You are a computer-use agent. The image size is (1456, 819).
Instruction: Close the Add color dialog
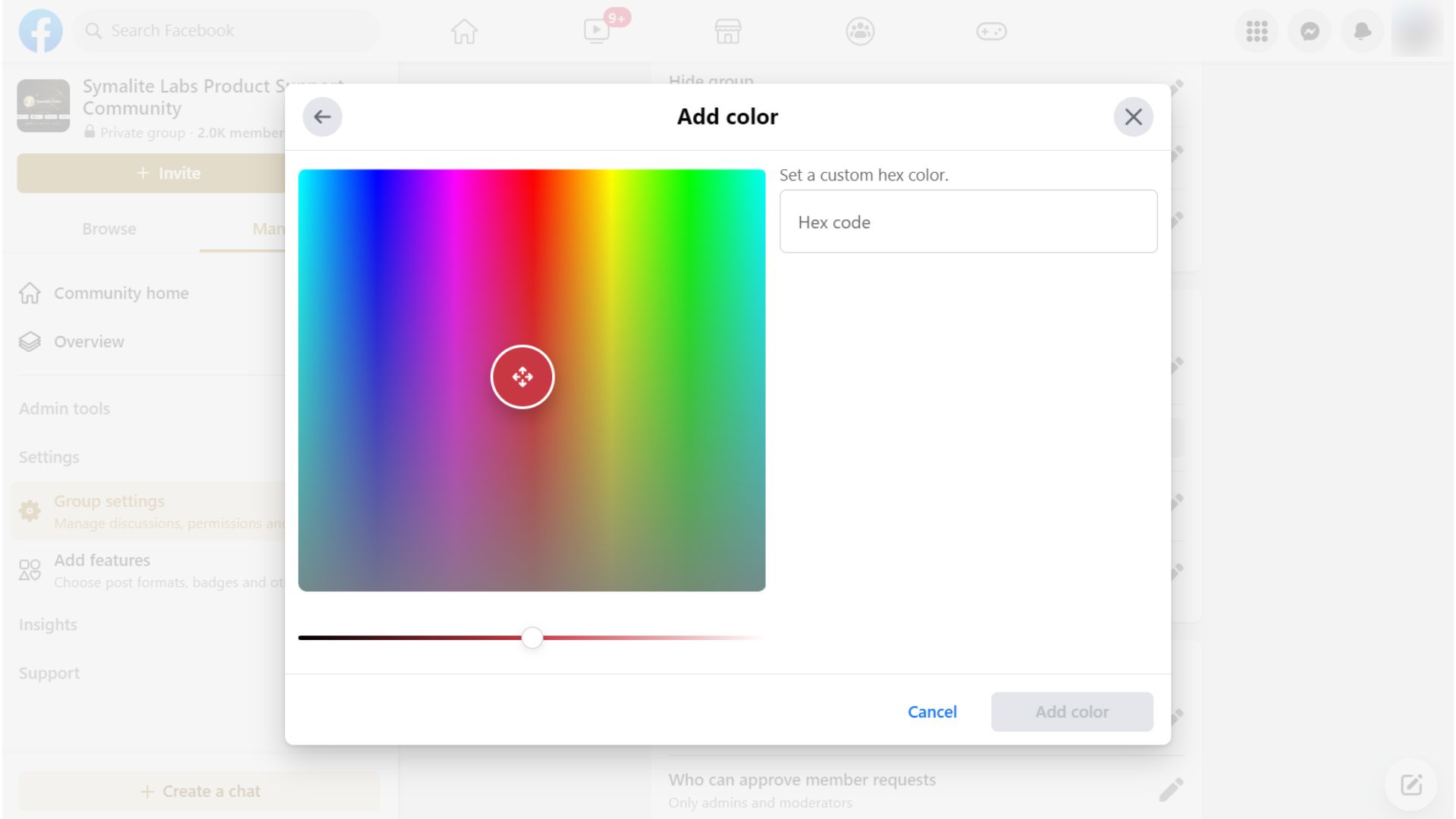pyautogui.click(x=1133, y=117)
